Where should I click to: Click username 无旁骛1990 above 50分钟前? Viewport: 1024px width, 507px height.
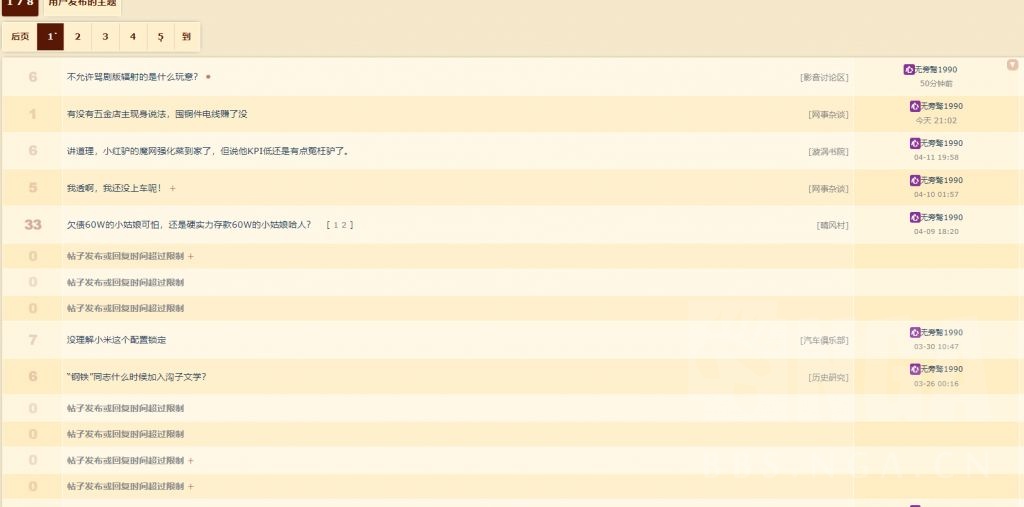click(x=936, y=69)
